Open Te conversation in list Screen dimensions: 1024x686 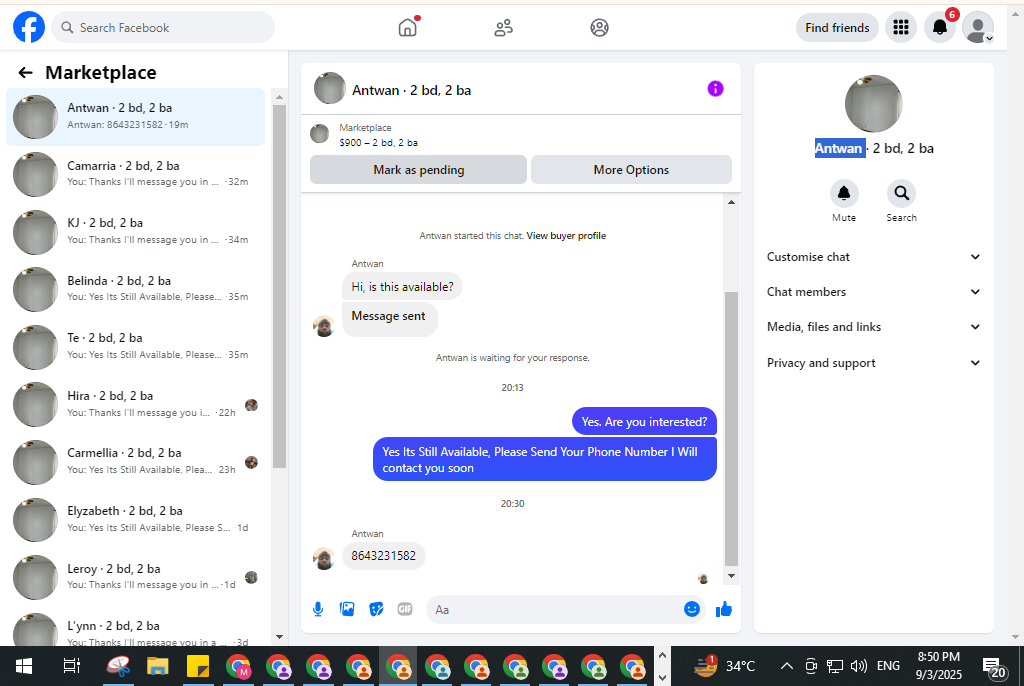[136, 346]
